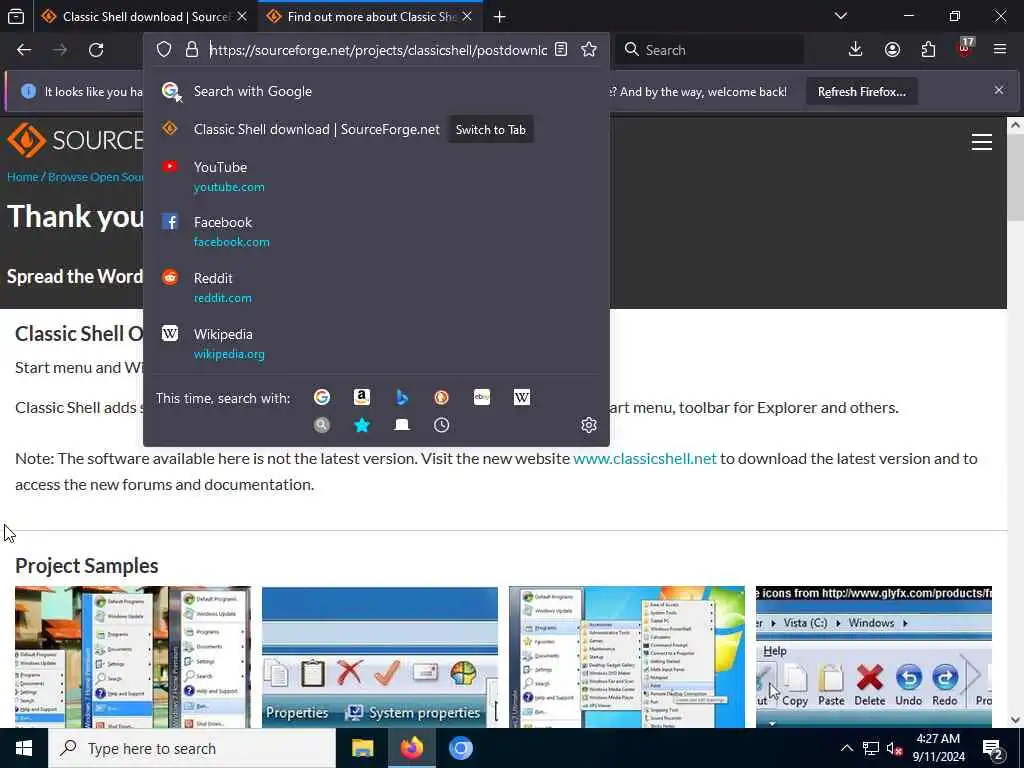1024x768 pixels.
Task: Search this time with Bing
Action: click(x=402, y=397)
